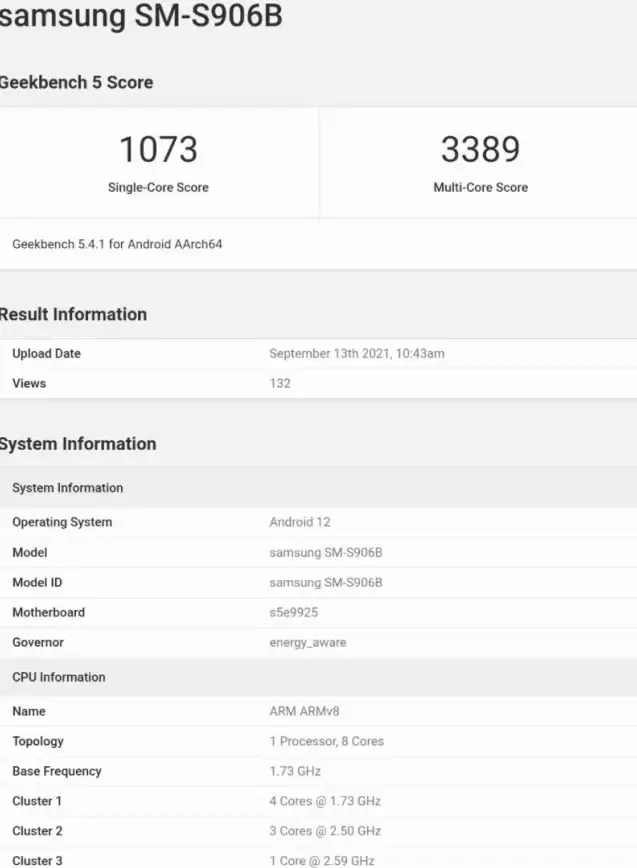Select the 3 Cores @ 2.50 GHz value
The width and height of the screenshot is (637, 868).
pyautogui.click(x=325, y=831)
